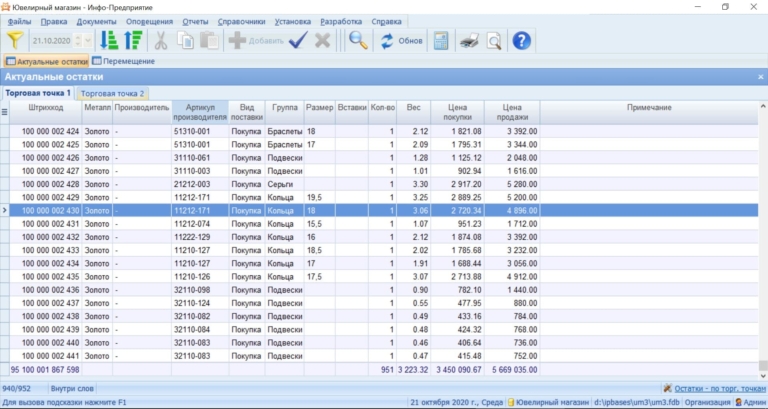This screenshot has width=768, height=409.
Task: Click the printer icon
Action: coord(469,41)
